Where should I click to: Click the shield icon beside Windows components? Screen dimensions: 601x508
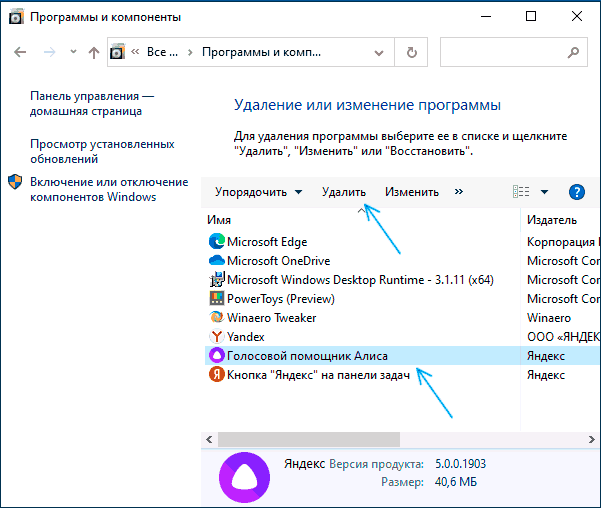point(15,182)
